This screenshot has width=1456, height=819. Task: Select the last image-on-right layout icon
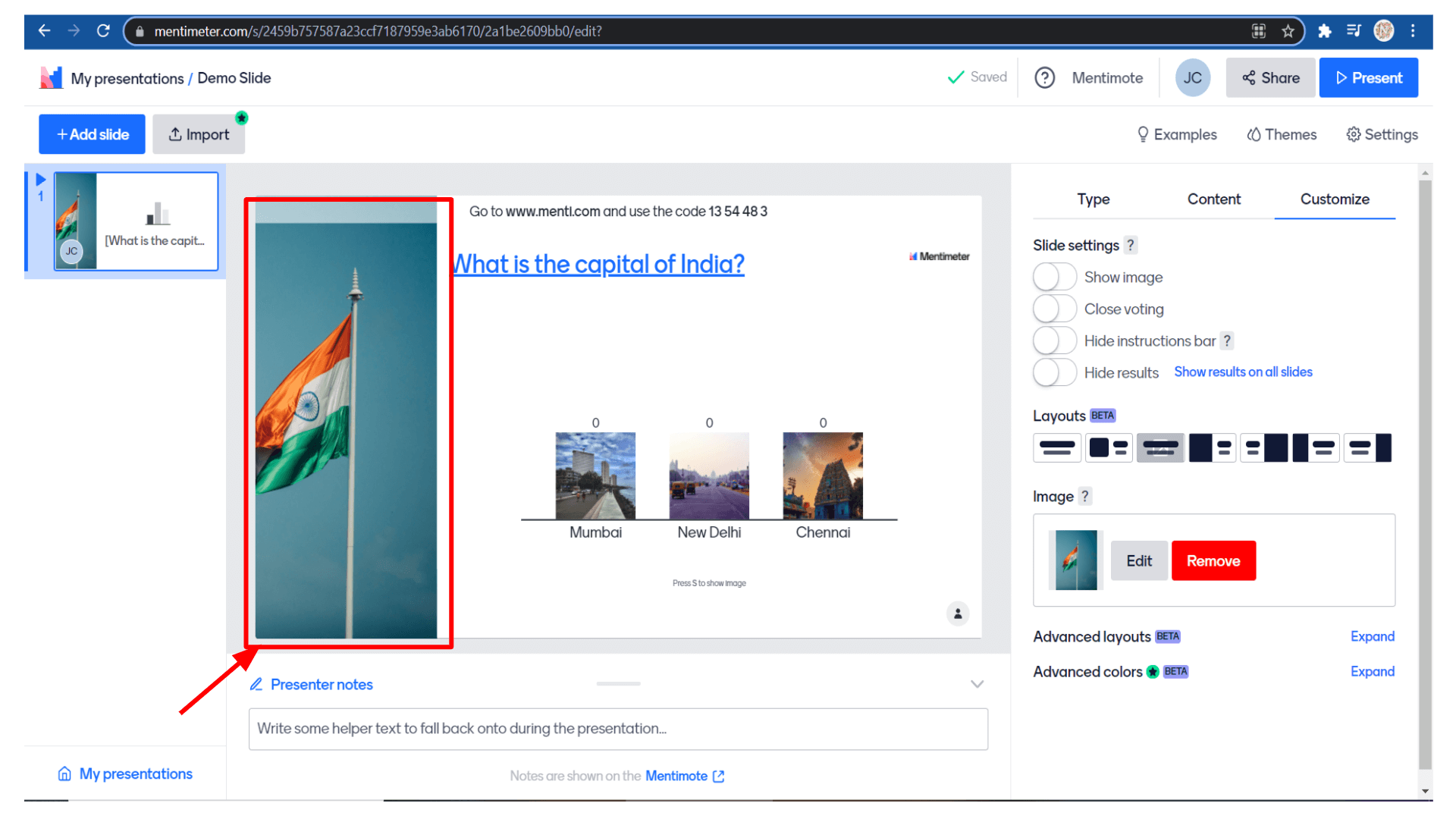point(1369,448)
